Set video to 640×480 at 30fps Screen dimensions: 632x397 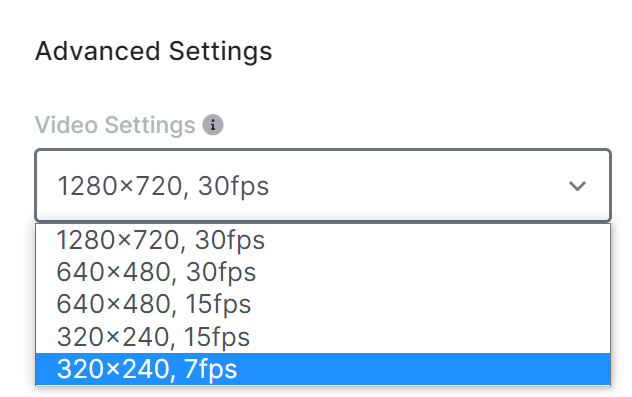click(323, 272)
